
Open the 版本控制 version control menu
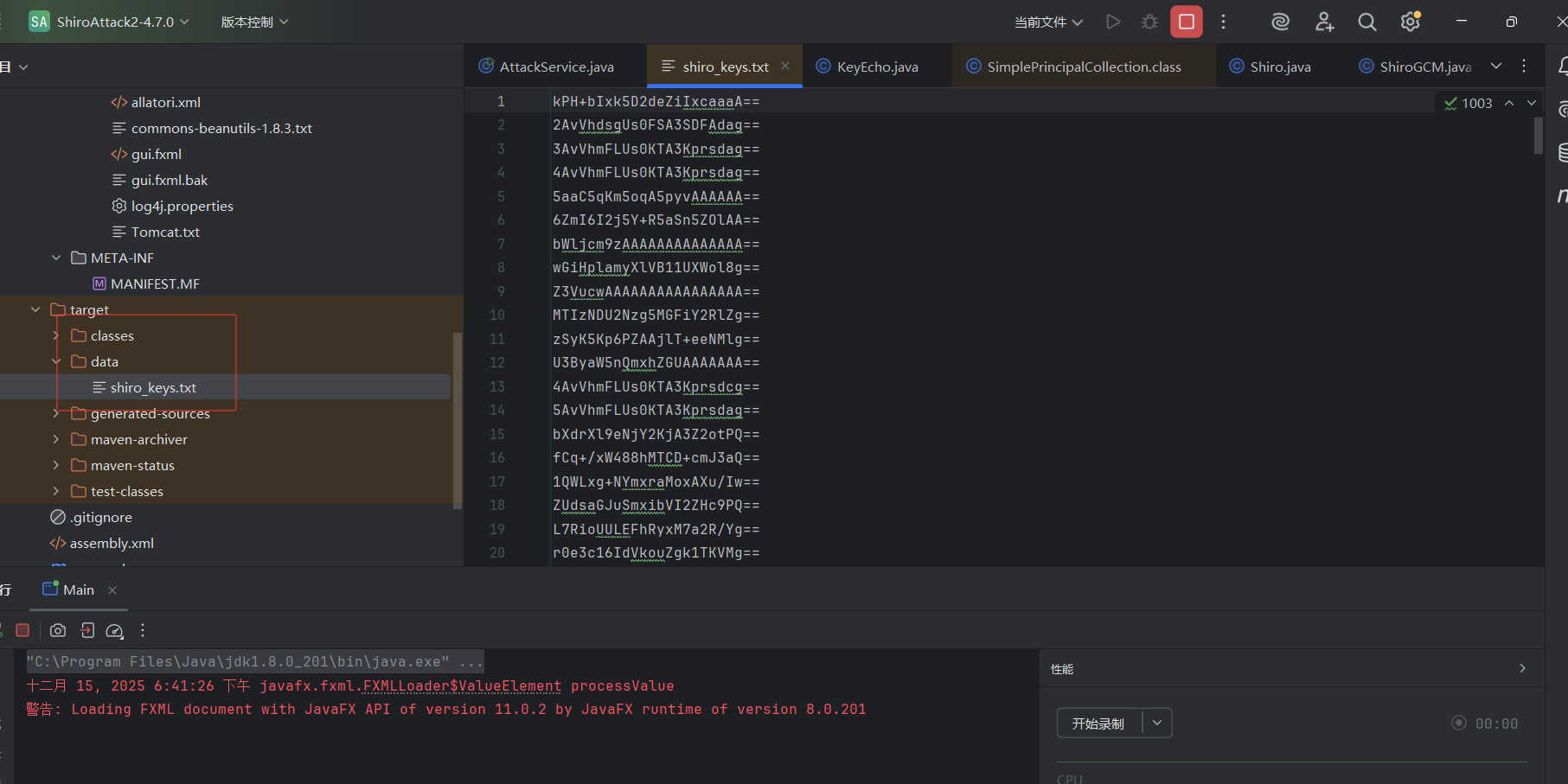pyautogui.click(x=254, y=22)
